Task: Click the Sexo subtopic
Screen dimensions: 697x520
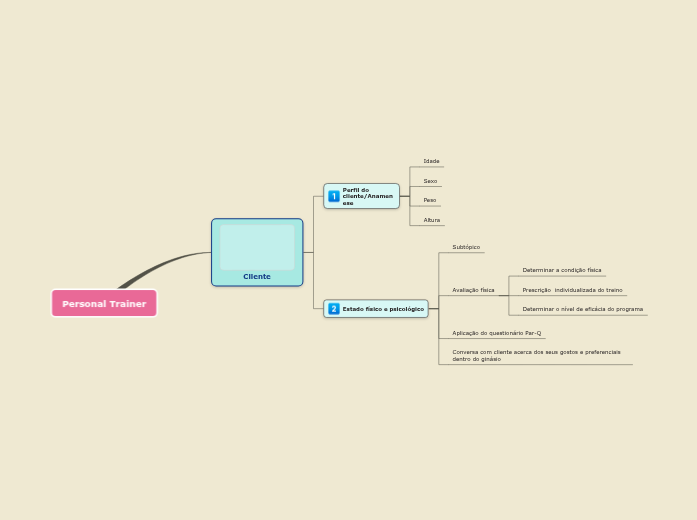Action: [x=430, y=181]
